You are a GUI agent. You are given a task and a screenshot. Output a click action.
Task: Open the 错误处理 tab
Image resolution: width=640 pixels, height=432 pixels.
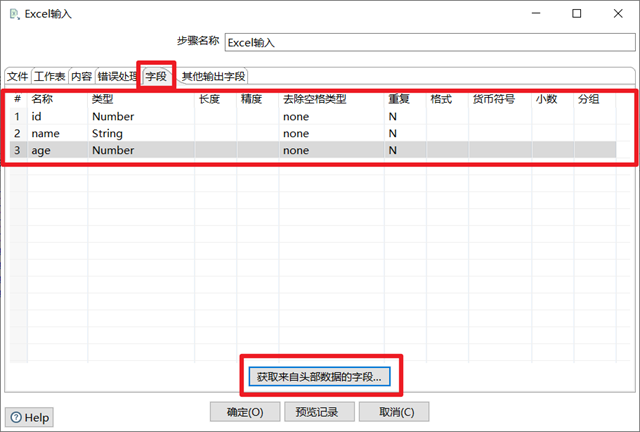tap(117, 76)
